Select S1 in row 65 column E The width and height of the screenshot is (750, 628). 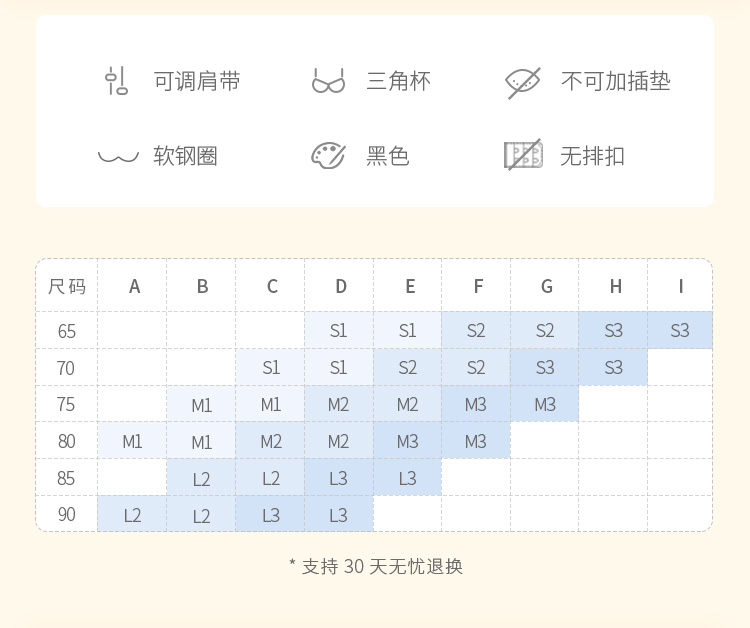pos(408,330)
